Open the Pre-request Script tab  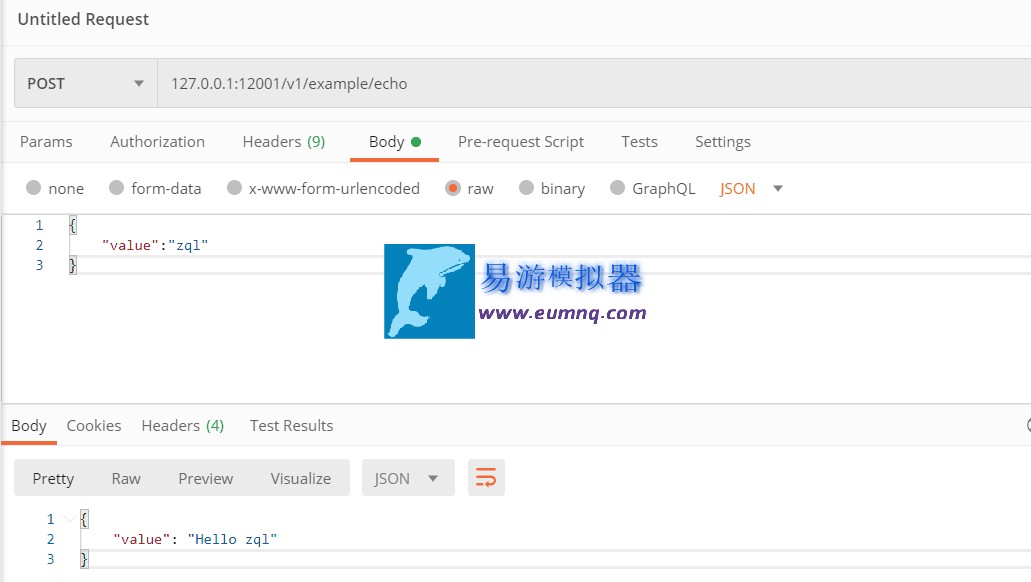[x=521, y=142]
